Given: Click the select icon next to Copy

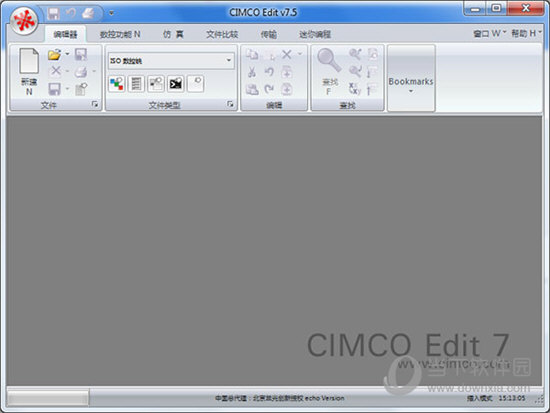Looking at the screenshot, I should pyautogui.click(x=270, y=55).
